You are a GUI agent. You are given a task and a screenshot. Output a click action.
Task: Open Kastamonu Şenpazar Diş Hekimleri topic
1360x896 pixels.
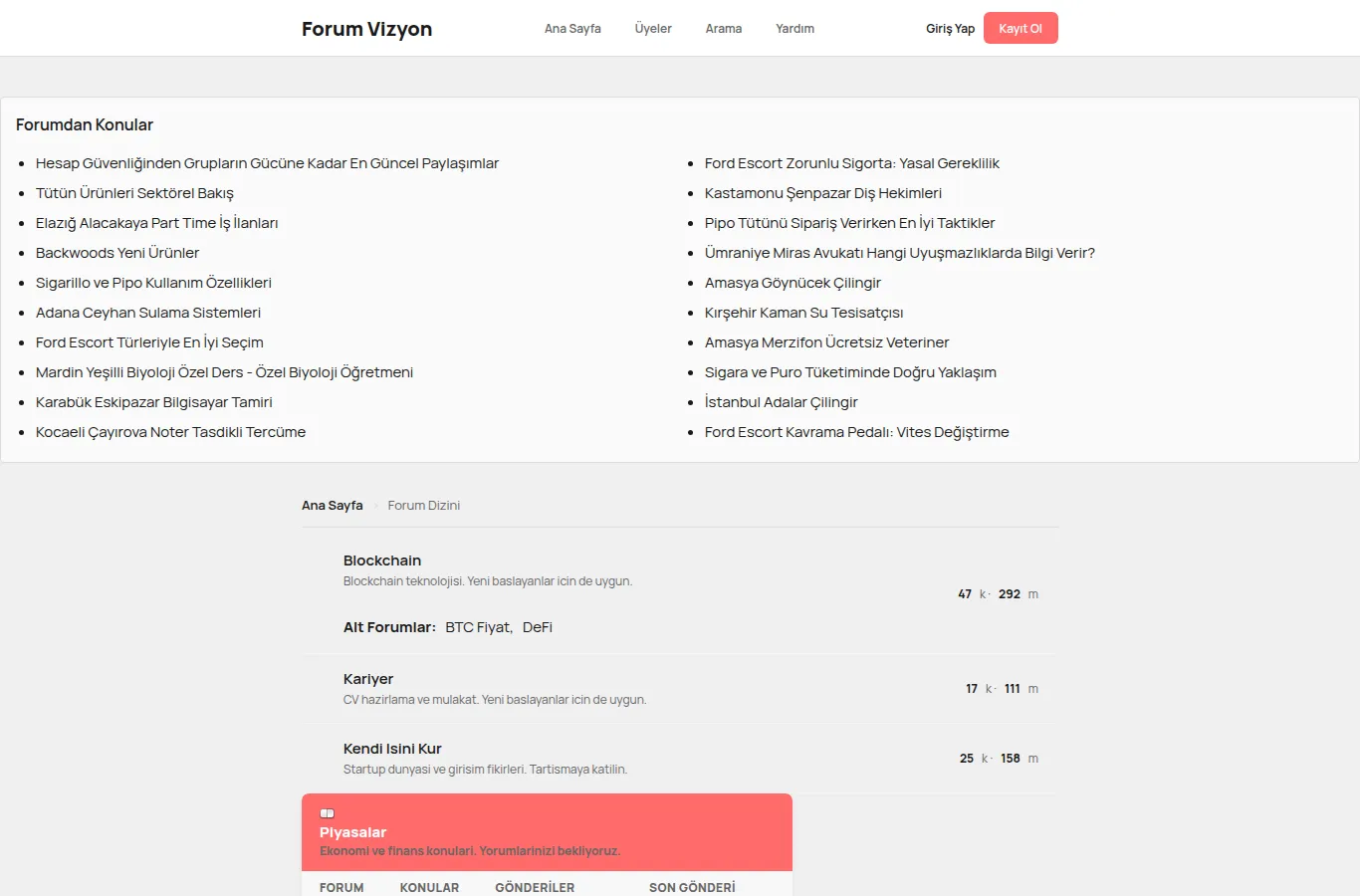823,193
